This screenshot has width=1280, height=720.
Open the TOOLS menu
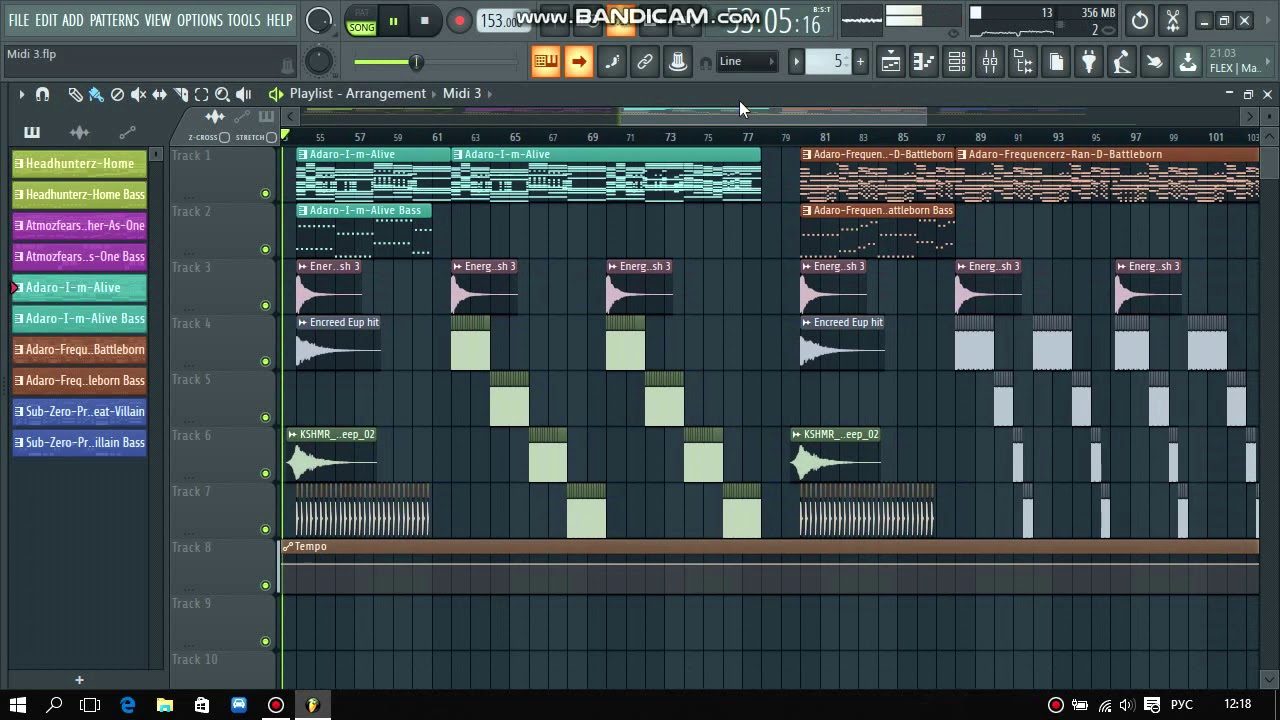(244, 20)
